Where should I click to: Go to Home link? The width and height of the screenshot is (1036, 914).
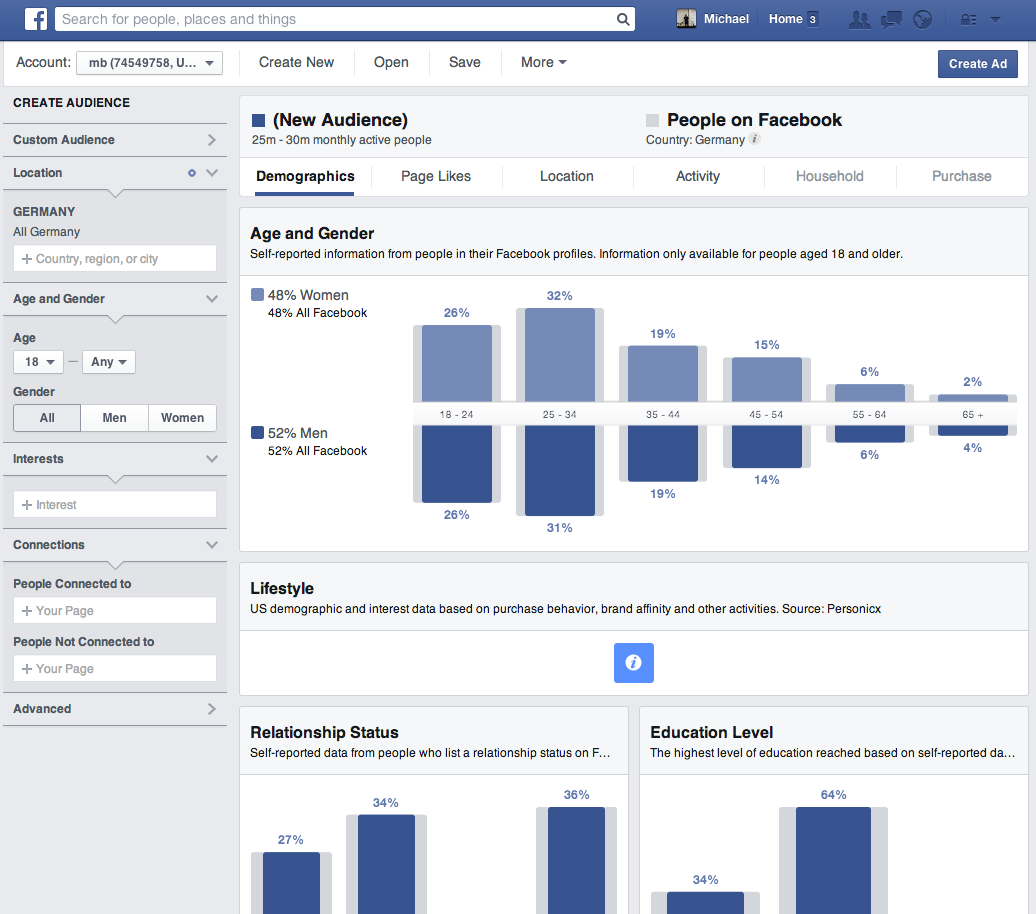pos(786,19)
